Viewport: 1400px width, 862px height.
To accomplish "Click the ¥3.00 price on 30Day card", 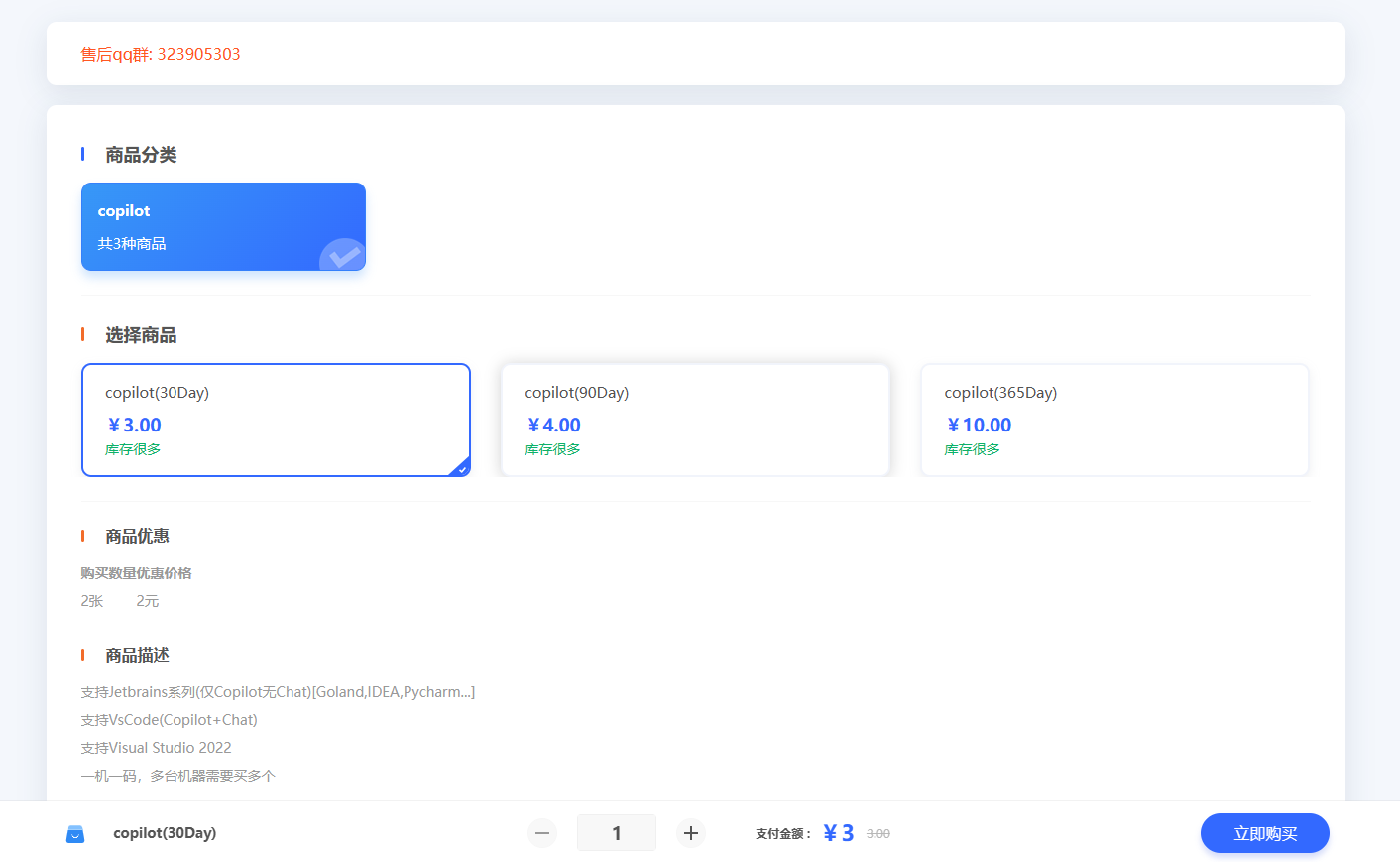I will click(x=134, y=425).
